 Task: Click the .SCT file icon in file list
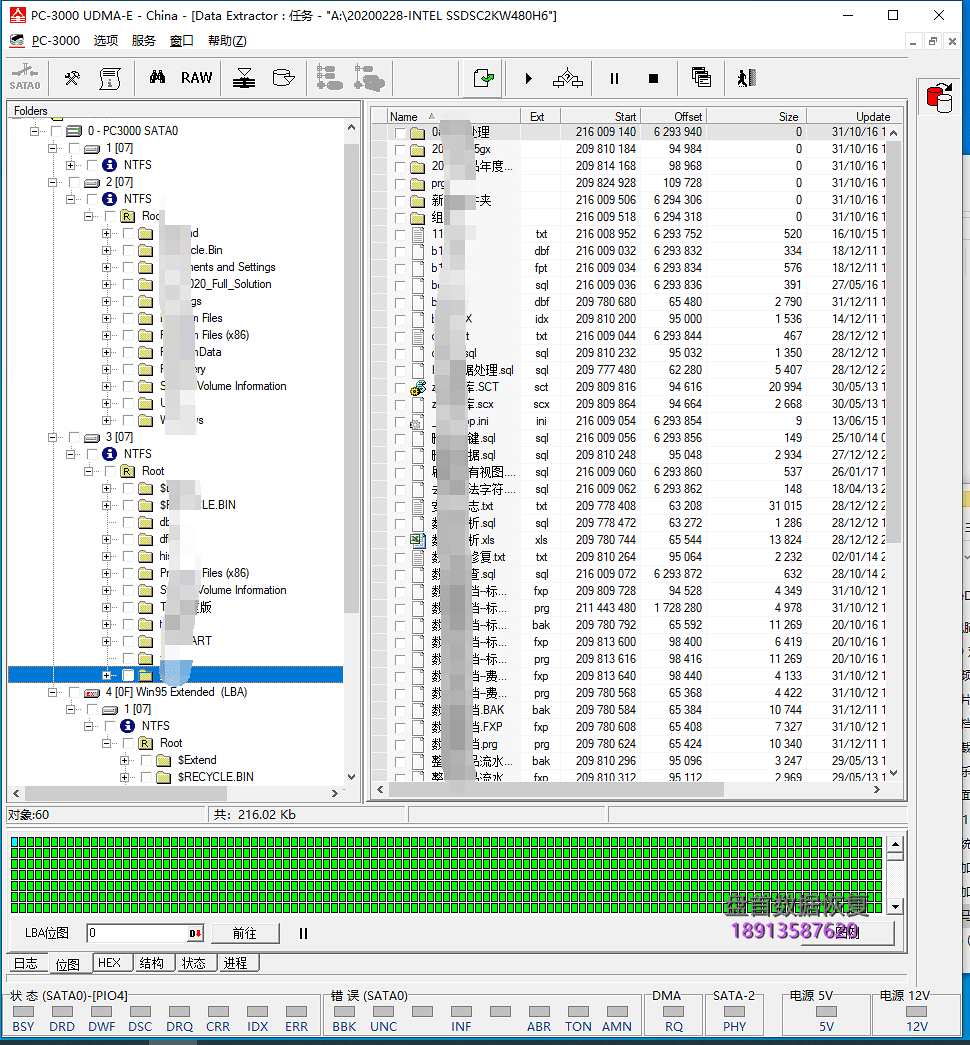[x=418, y=387]
